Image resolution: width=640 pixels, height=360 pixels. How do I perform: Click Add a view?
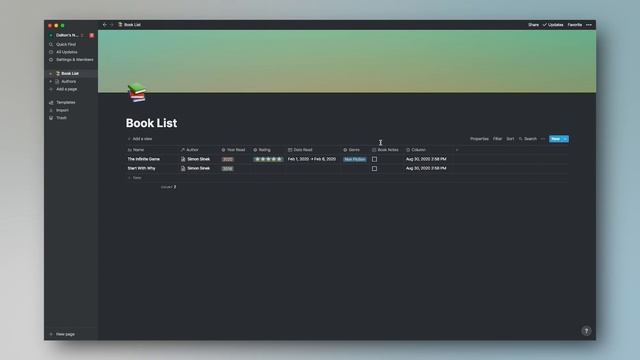[x=140, y=139]
